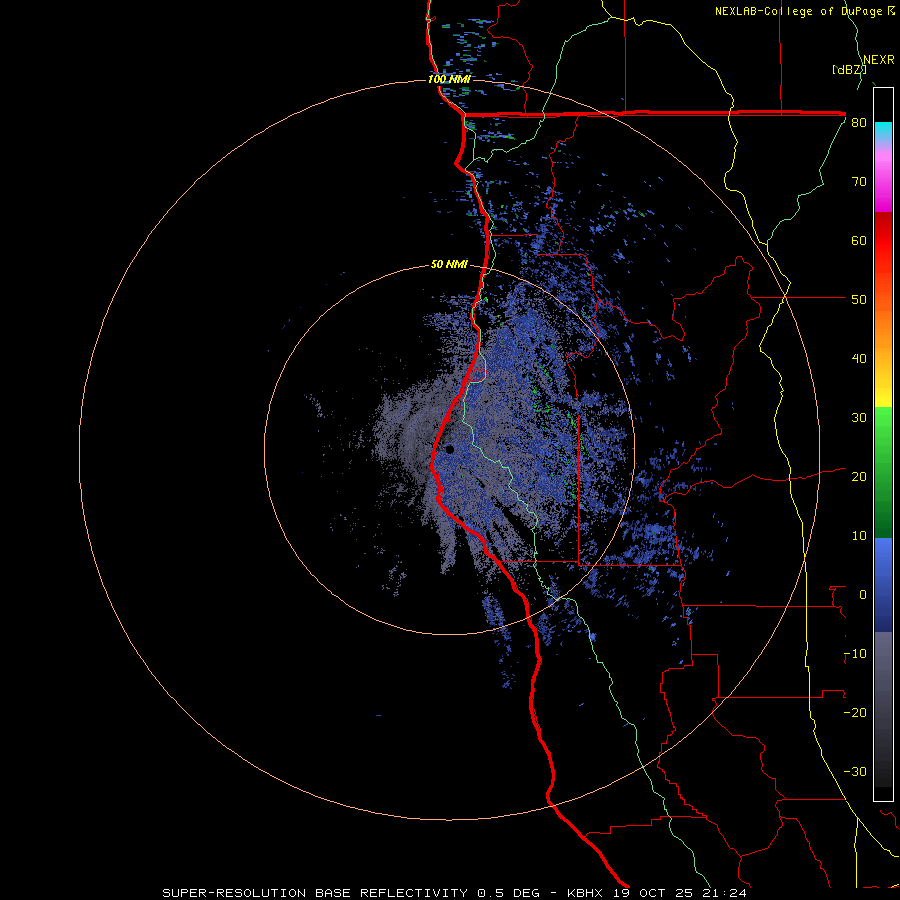
Task: Click the 60 value on the dBZ scale
Action: pos(859,240)
